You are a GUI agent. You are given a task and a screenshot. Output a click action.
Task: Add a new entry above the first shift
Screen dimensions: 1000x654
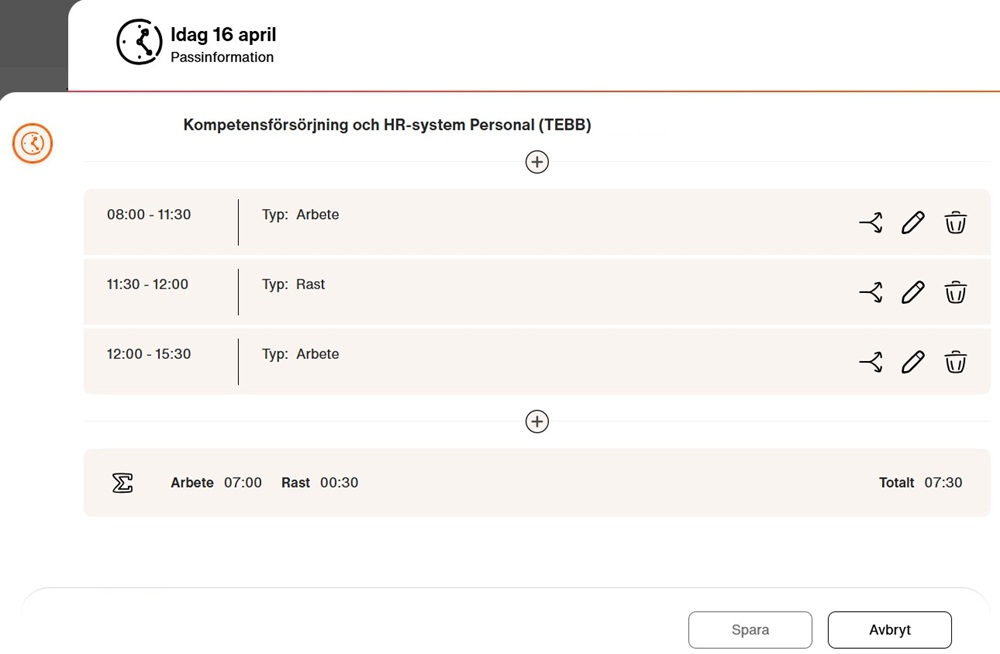537,162
